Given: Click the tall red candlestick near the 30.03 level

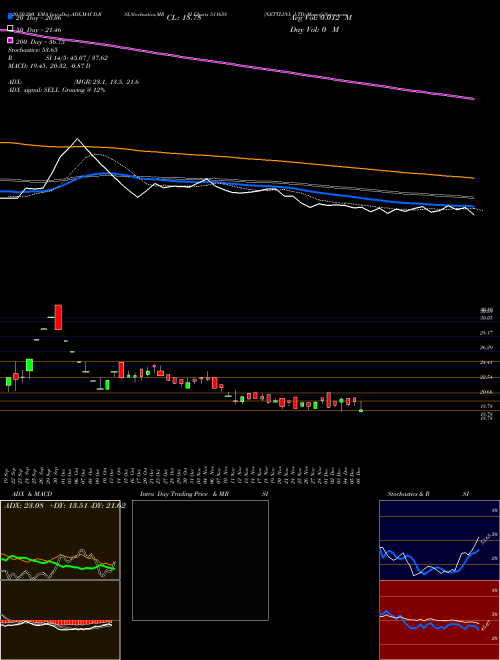Looking at the screenshot, I should [x=58, y=317].
